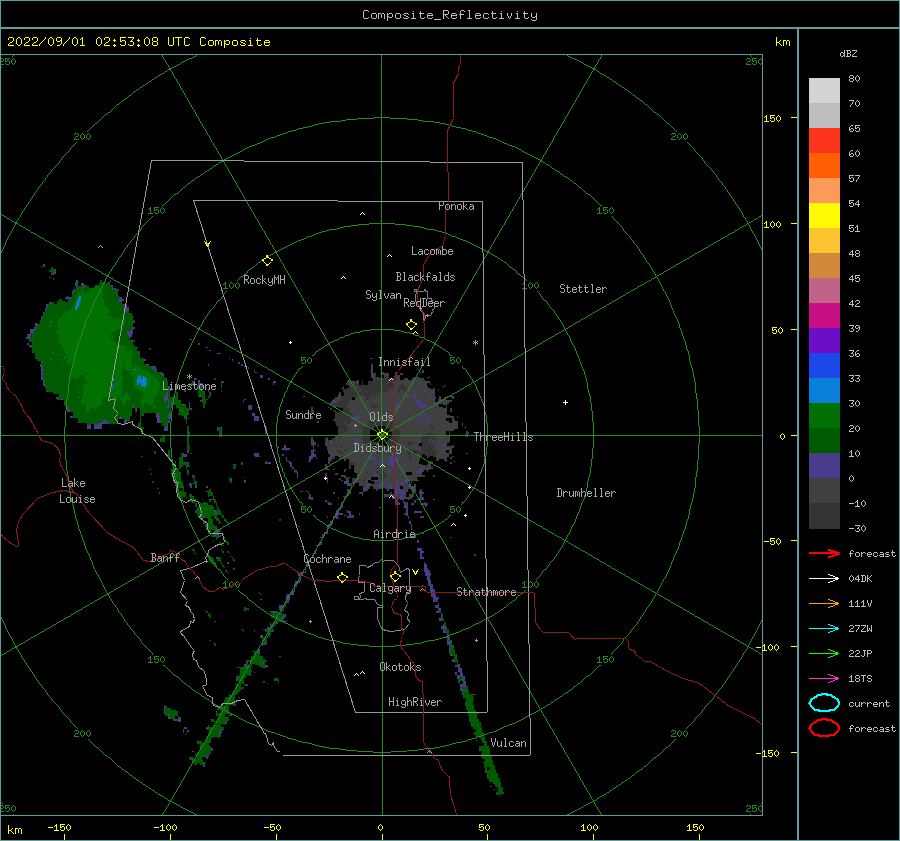Click the dBZ legend heading
The image size is (900, 841).
[x=848, y=53]
